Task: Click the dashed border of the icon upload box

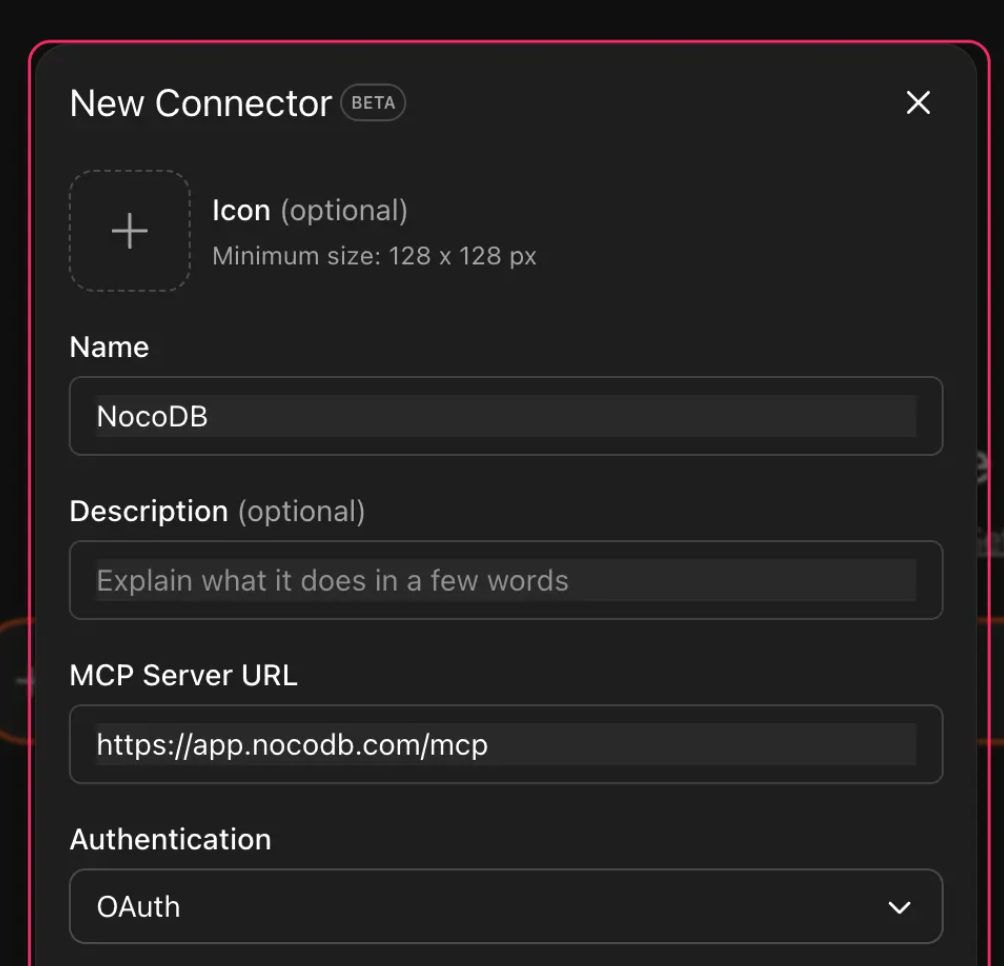Action: pos(70,231)
